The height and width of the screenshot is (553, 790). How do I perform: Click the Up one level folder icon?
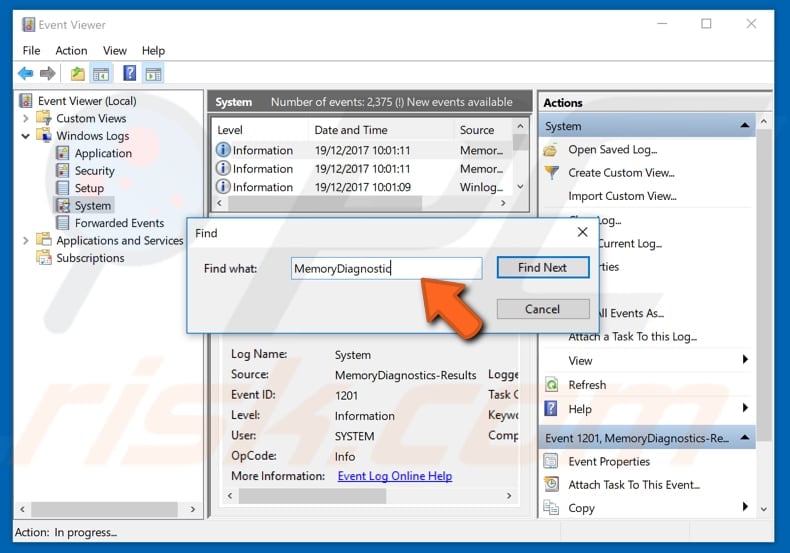pos(77,74)
